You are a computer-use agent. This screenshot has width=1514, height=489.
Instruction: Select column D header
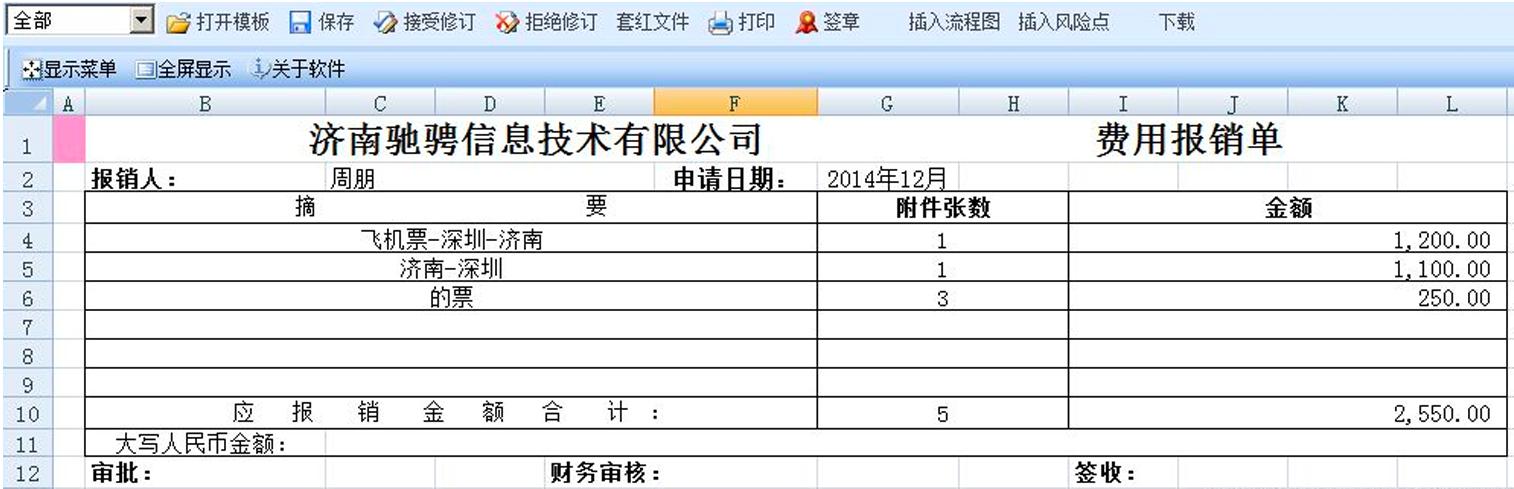(490, 103)
